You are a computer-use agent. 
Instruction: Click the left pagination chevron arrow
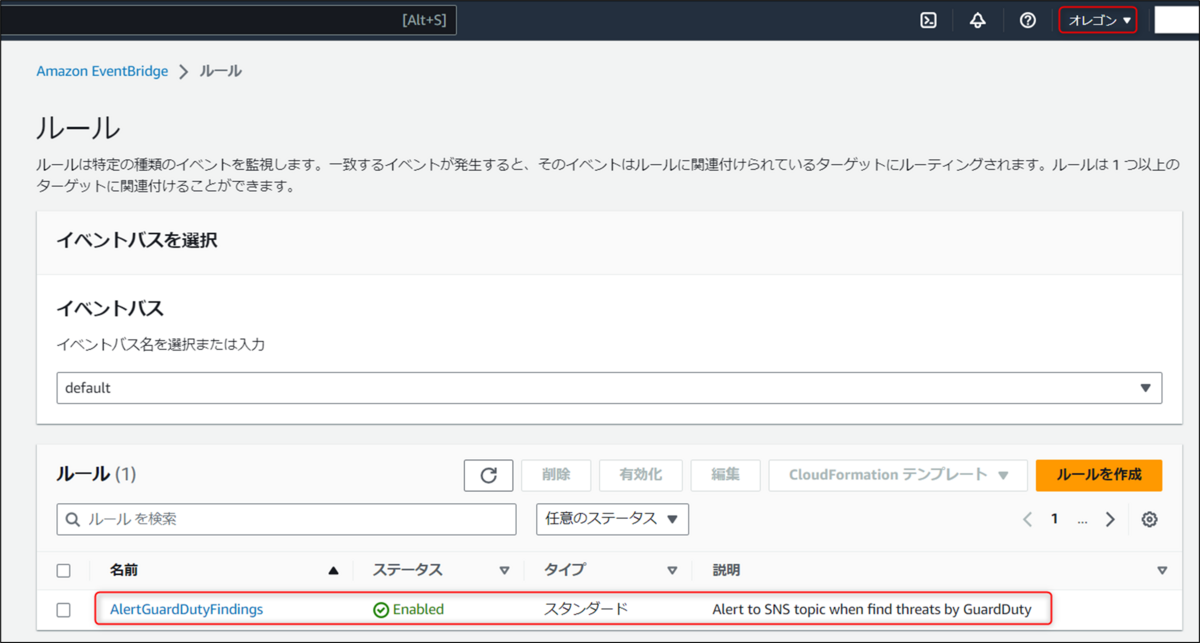[1027, 519]
